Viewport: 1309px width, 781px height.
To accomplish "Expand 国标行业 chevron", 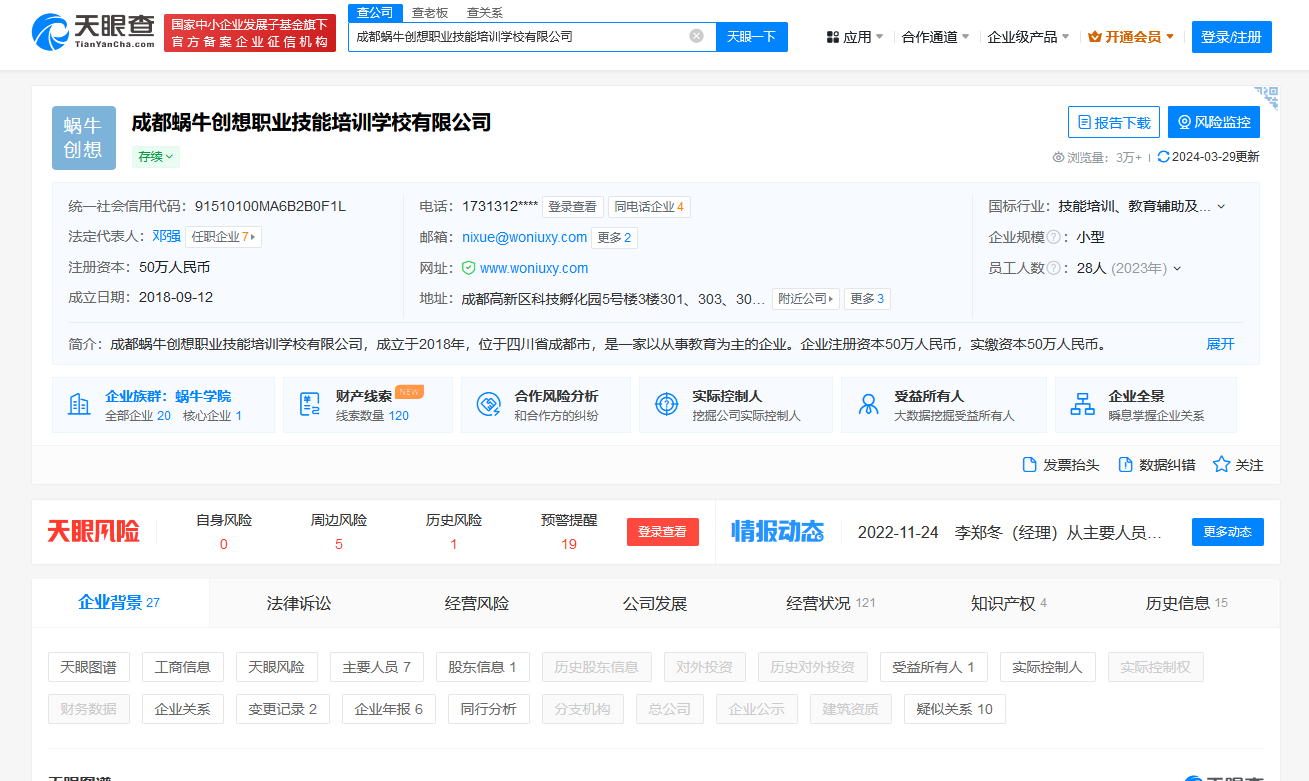I will pos(1221,207).
